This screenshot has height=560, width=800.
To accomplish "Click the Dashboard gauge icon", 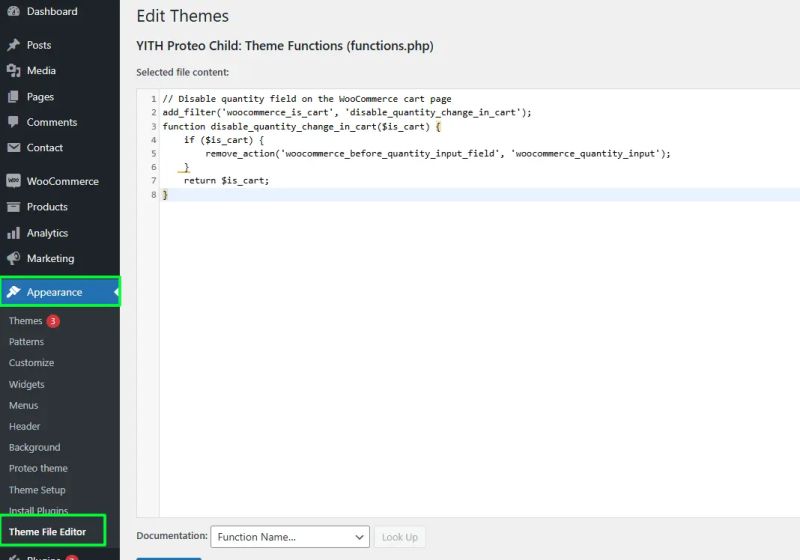I will pyautogui.click(x=14, y=11).
